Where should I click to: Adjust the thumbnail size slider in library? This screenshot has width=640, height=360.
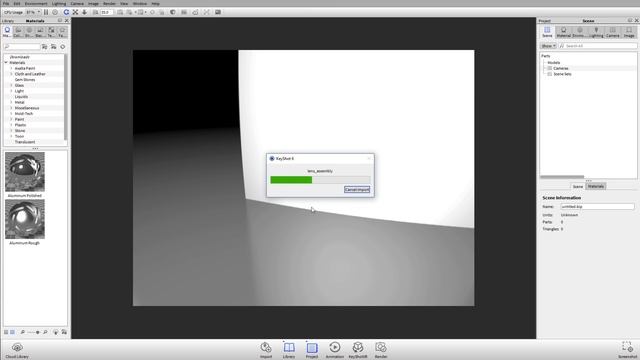pos(34,332)
